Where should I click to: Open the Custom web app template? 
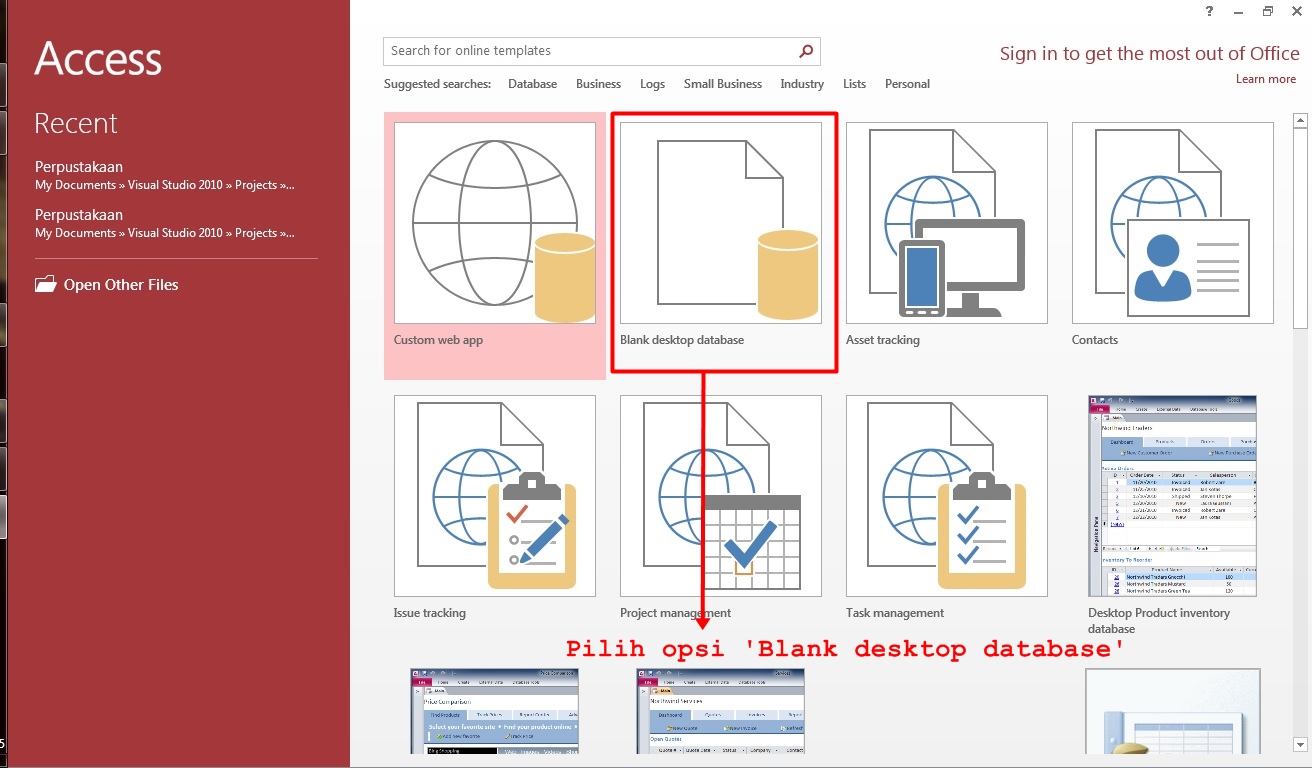[x=494, y=222]
